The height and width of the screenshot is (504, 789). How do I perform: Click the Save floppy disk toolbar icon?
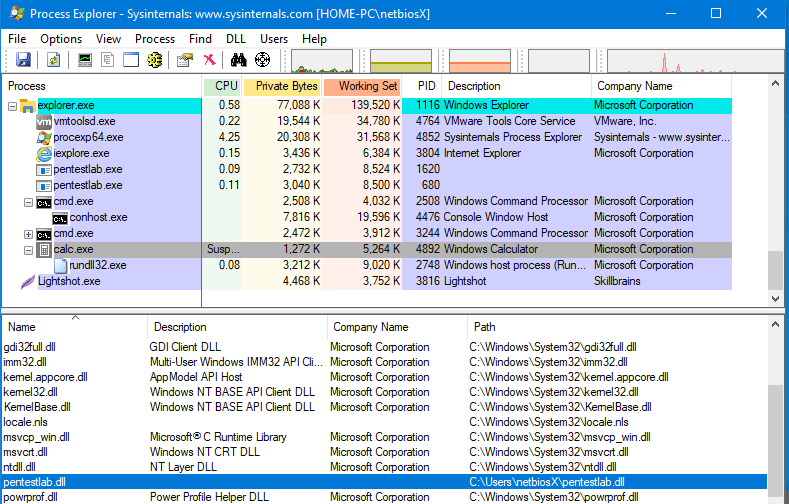[23, 60]
